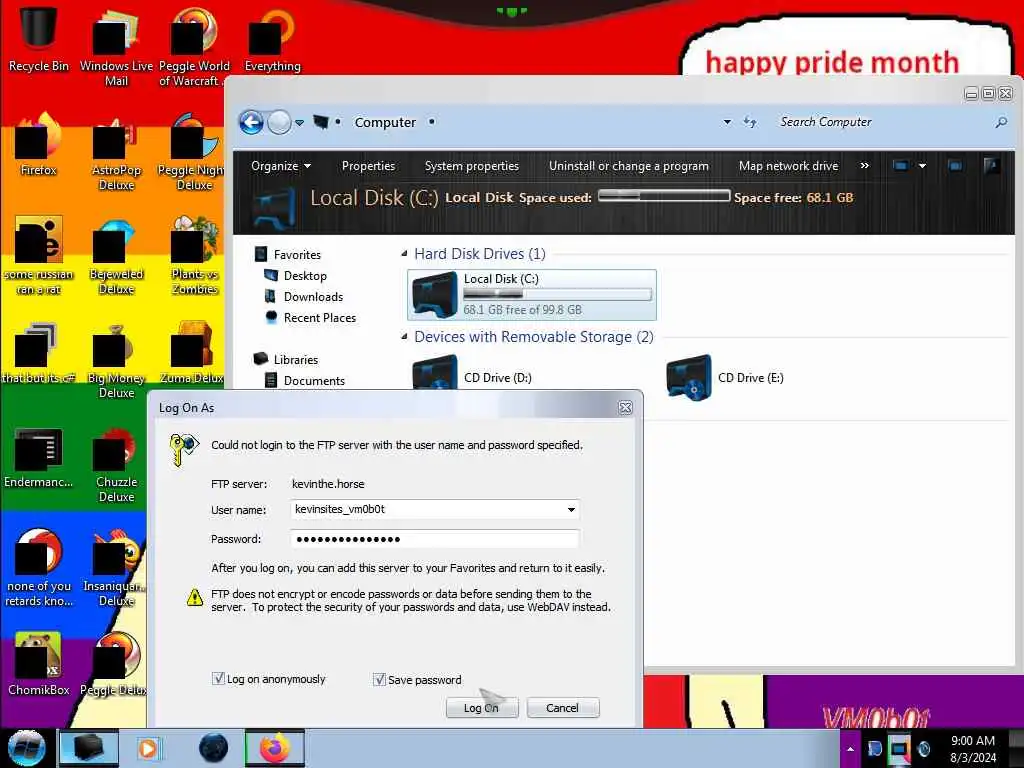Viewport: 1024px width, 768px height.
Task: Launch Firefox from the desktop
Action: coord(38,144)
